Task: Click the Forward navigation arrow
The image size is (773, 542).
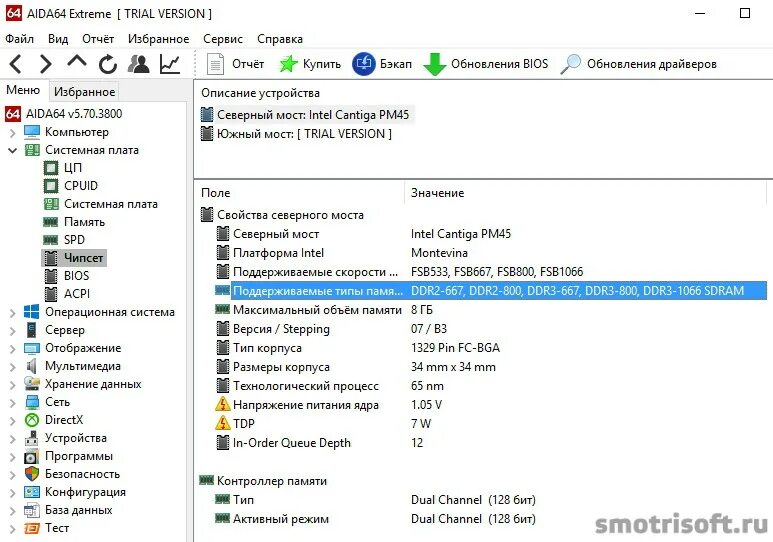Action: pyautogui.click(x=45, y=64)
